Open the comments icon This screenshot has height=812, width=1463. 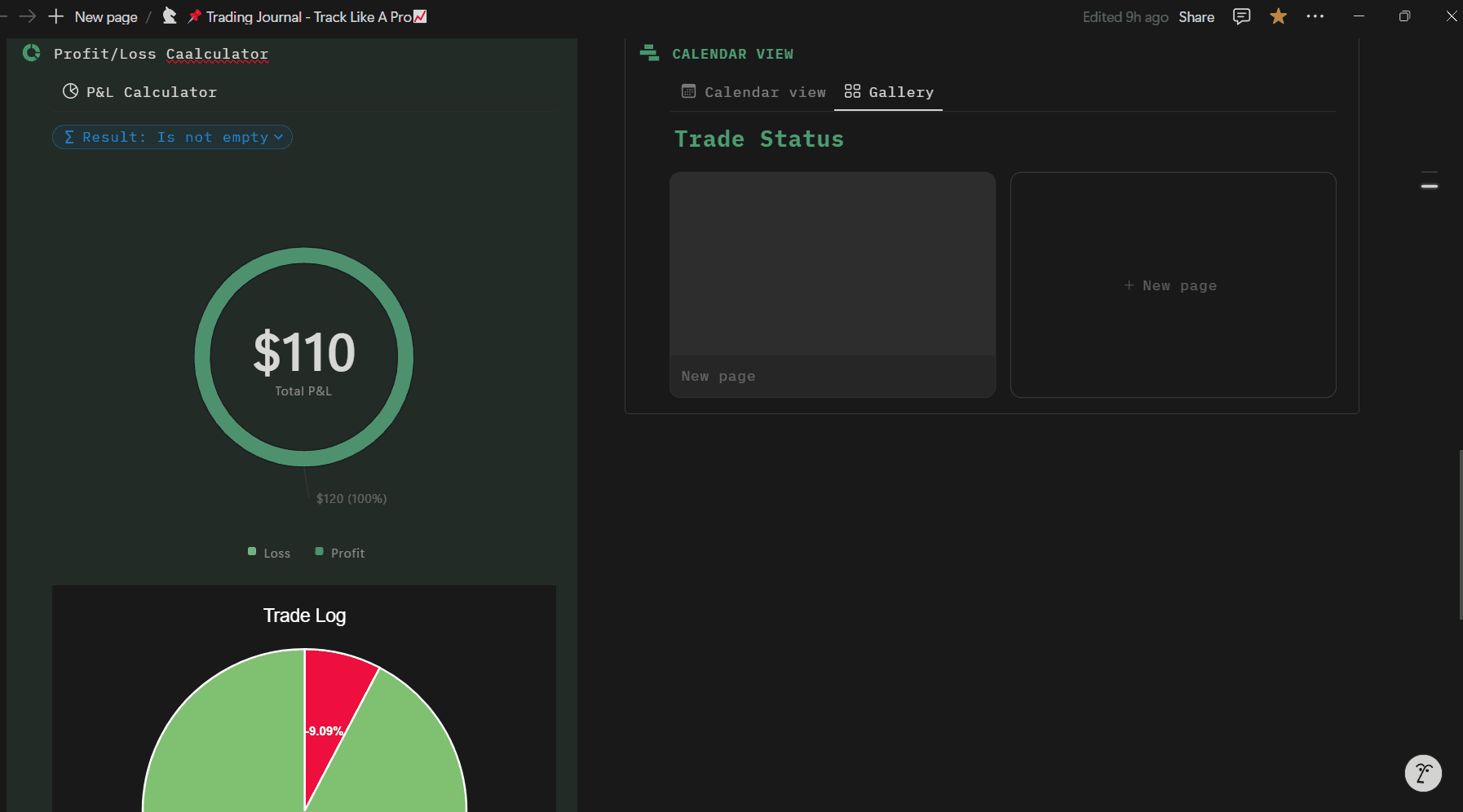1241,16
